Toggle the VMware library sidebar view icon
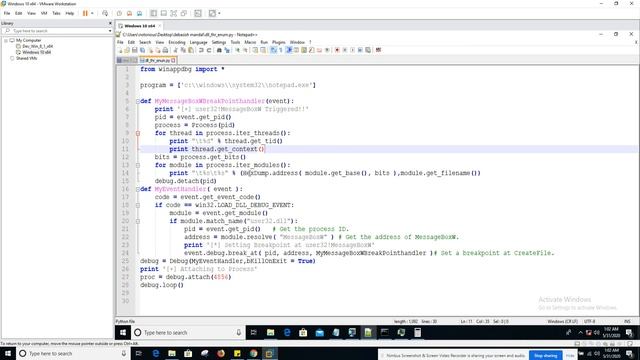 (x=153, y=13)
